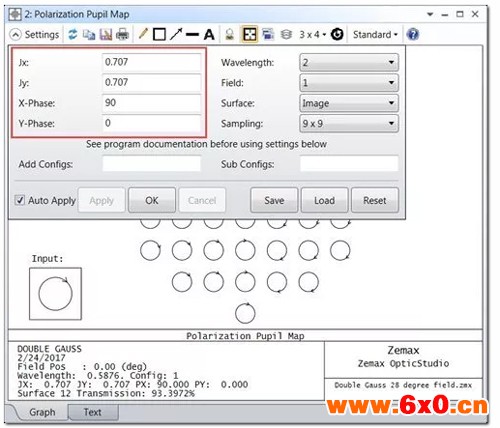This screenshot has width=500, height=428.
Task: Select the arrow draw tool
Action: (x=176, y=34)
